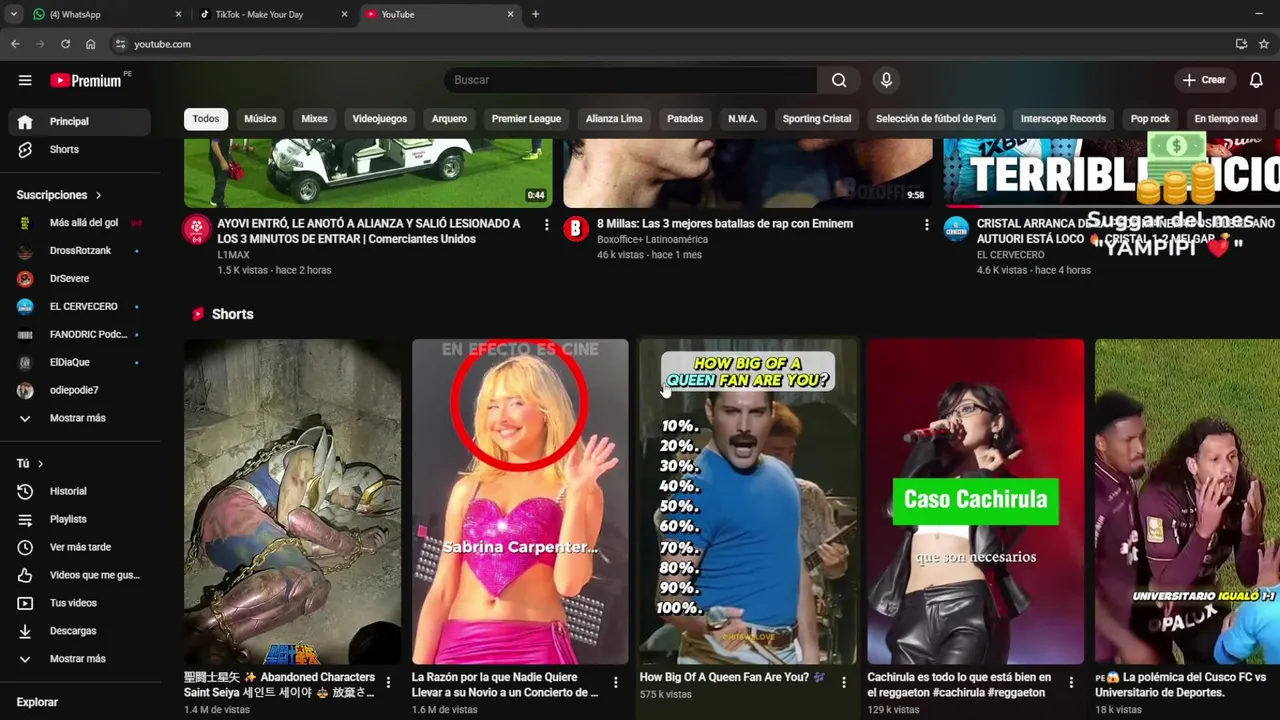Select the Videojuegos filter chip
This screenshot has width=1280, height=720.
(x=380, y=119)
